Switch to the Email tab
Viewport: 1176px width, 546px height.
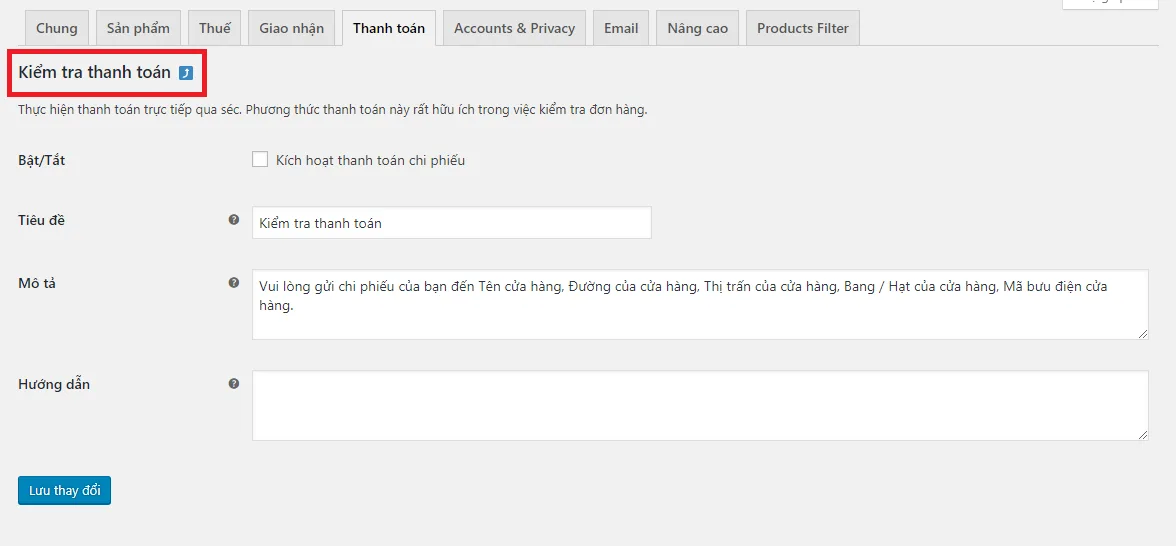(x=621, y=28)
